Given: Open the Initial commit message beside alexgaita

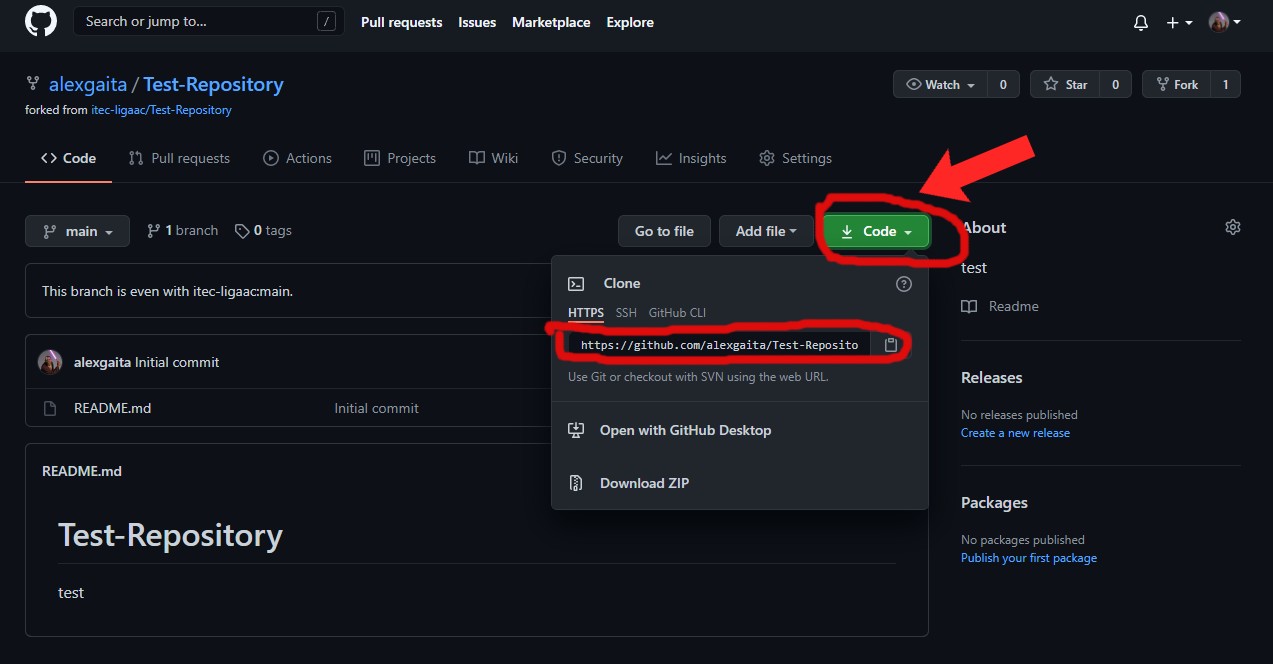Looking at the screenshot, I should 177,362.
